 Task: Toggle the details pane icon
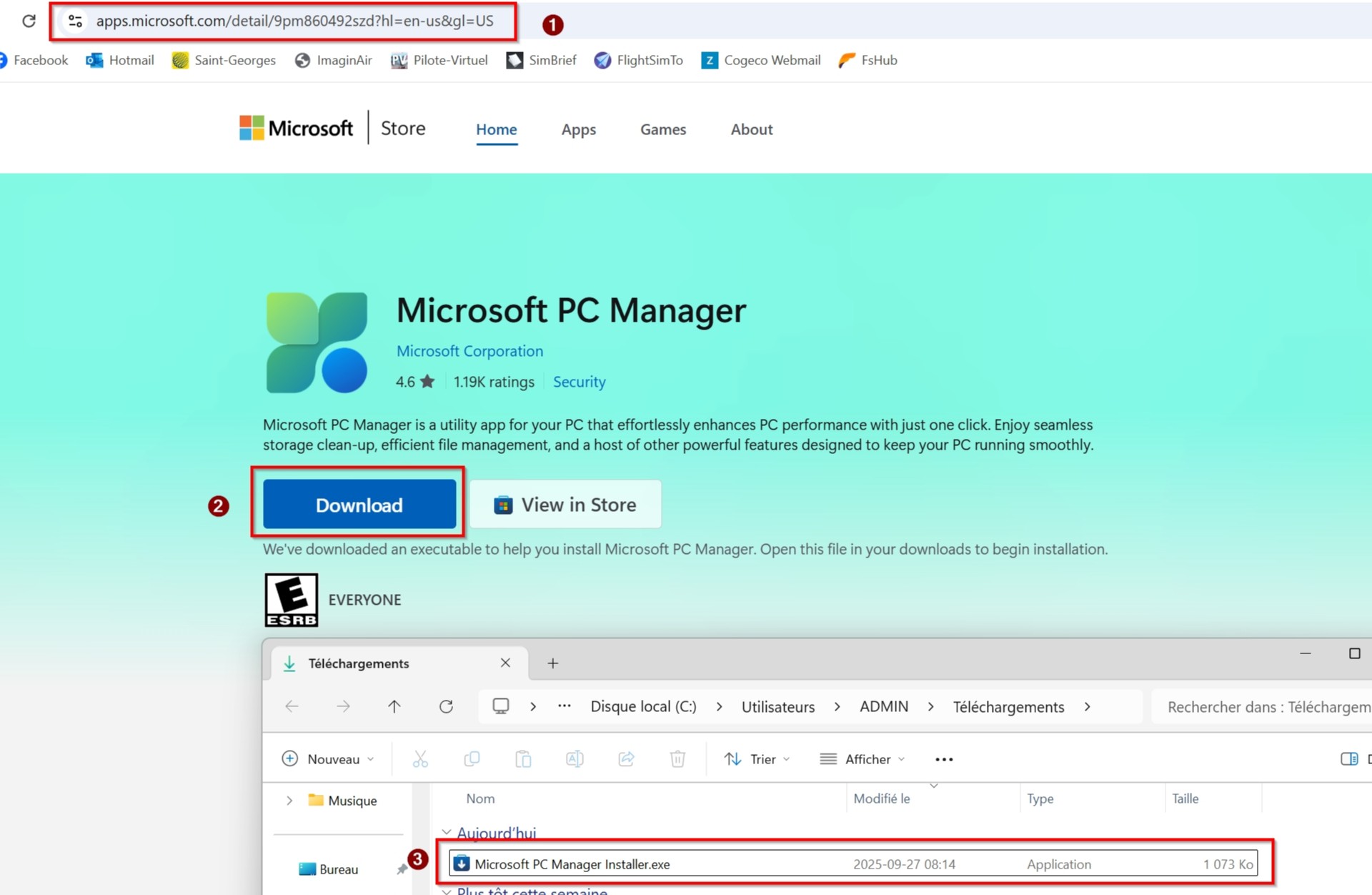[1349, 759]
